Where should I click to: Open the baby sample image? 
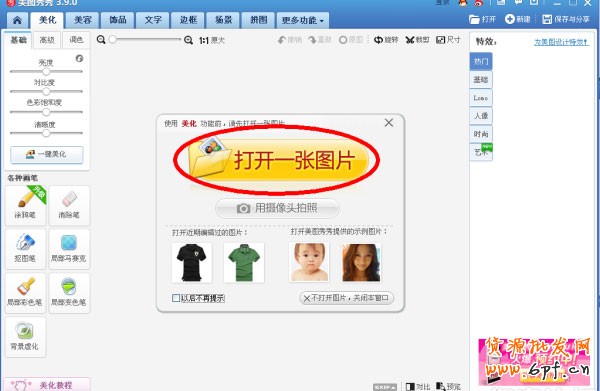pos(309,262)
